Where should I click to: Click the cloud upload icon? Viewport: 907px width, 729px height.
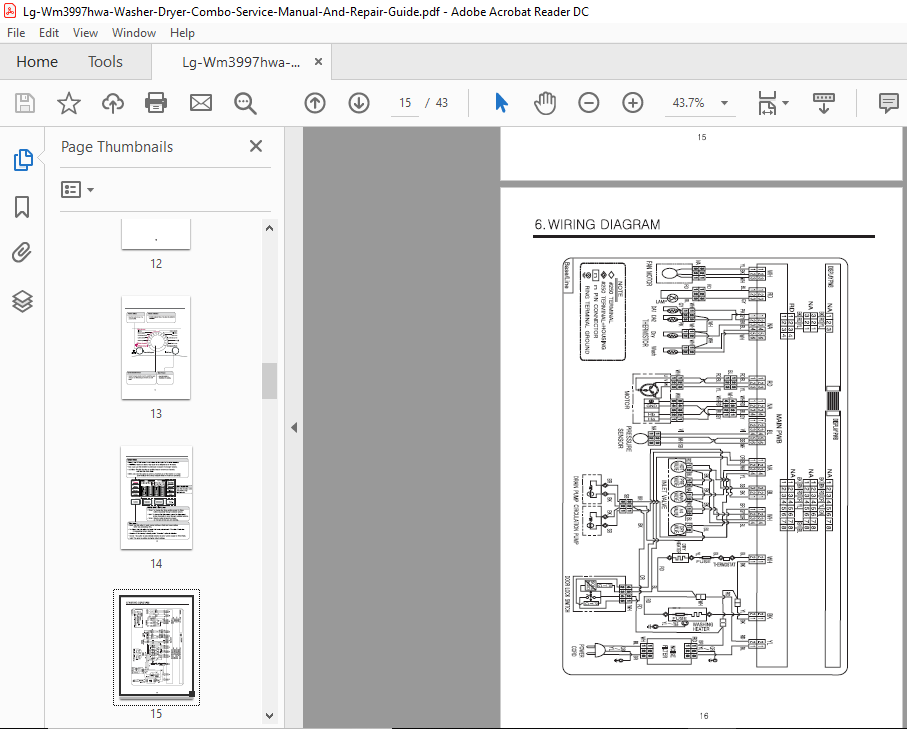coord(113,103)
